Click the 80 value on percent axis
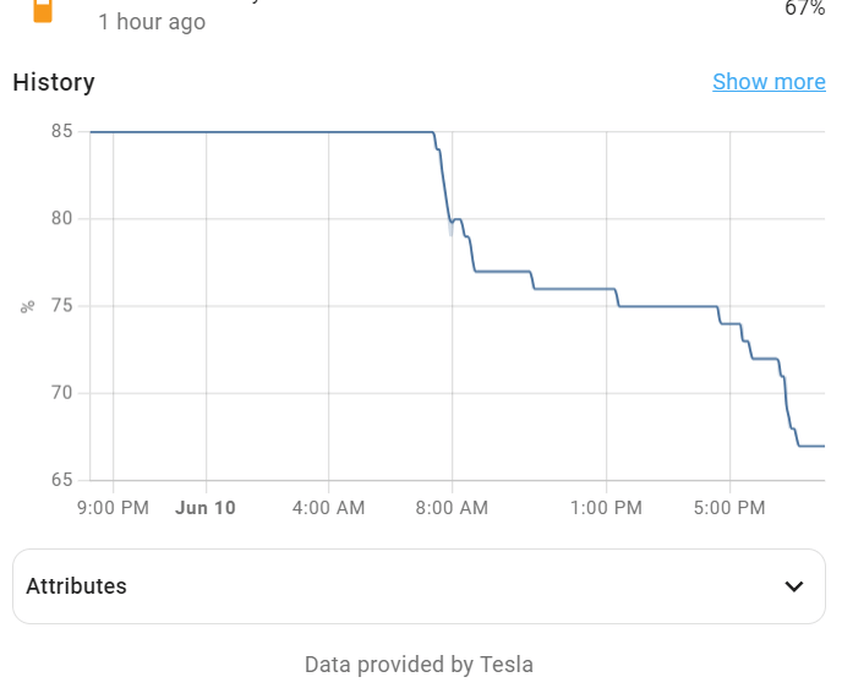This screenshot has height=688, width=842. coord(62,218)
